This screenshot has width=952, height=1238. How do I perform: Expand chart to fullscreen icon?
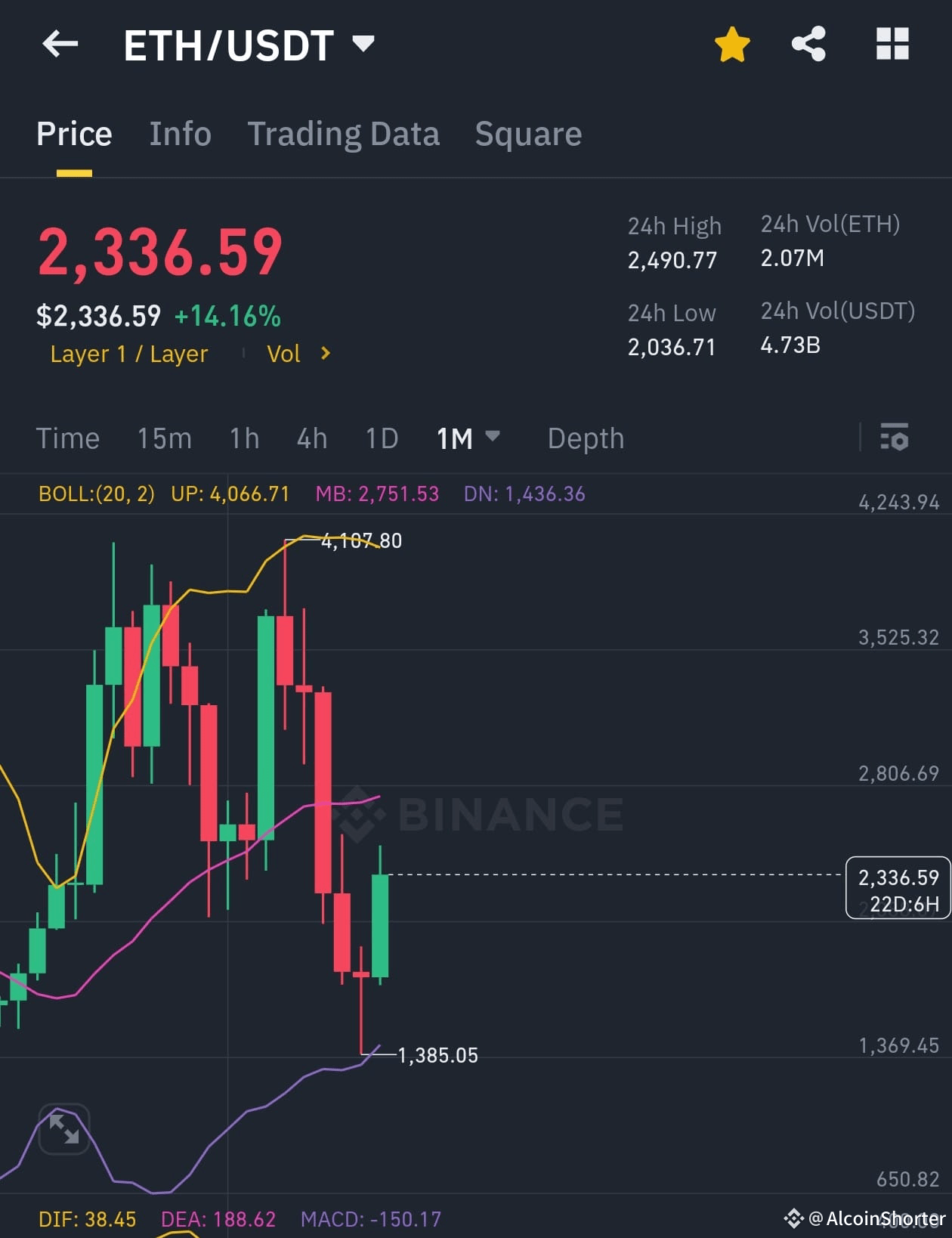pos(64,1129)
